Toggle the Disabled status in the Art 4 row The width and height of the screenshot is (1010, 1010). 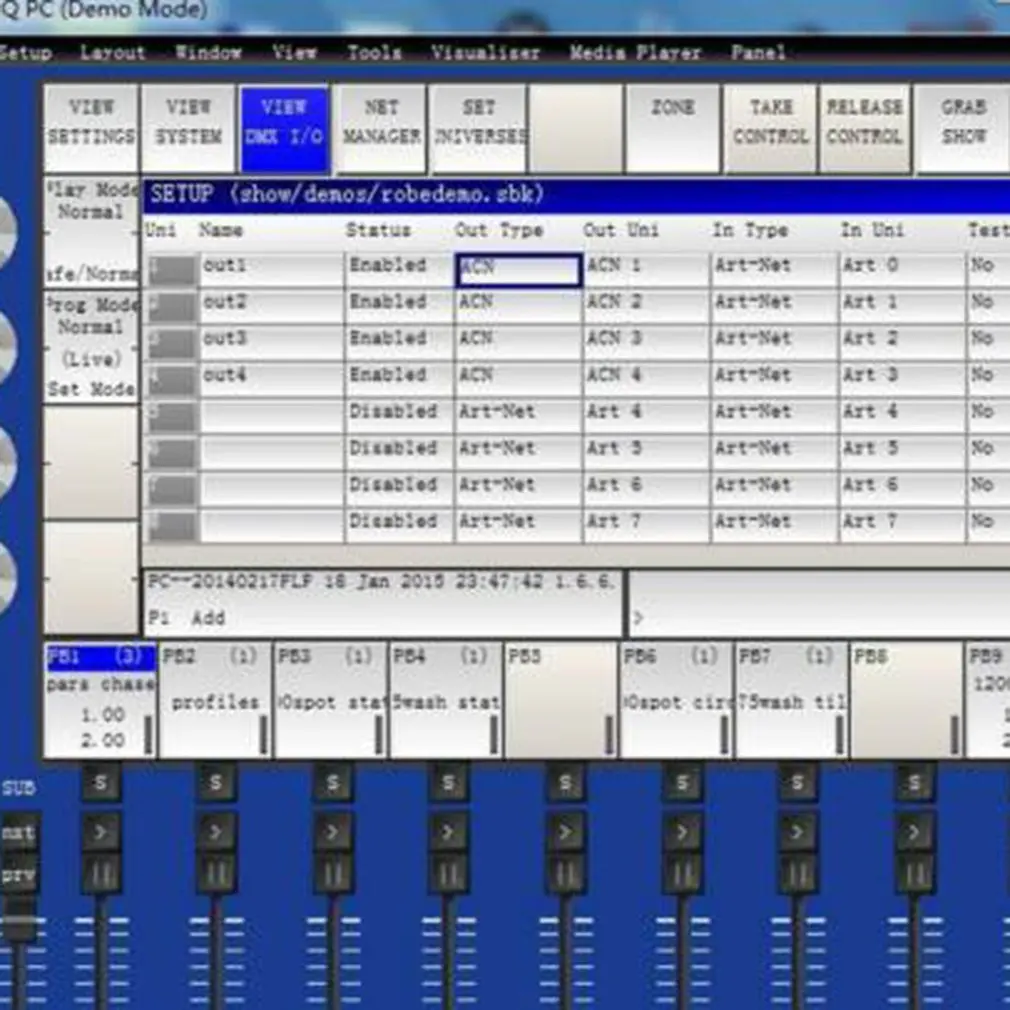coord(399,415)
